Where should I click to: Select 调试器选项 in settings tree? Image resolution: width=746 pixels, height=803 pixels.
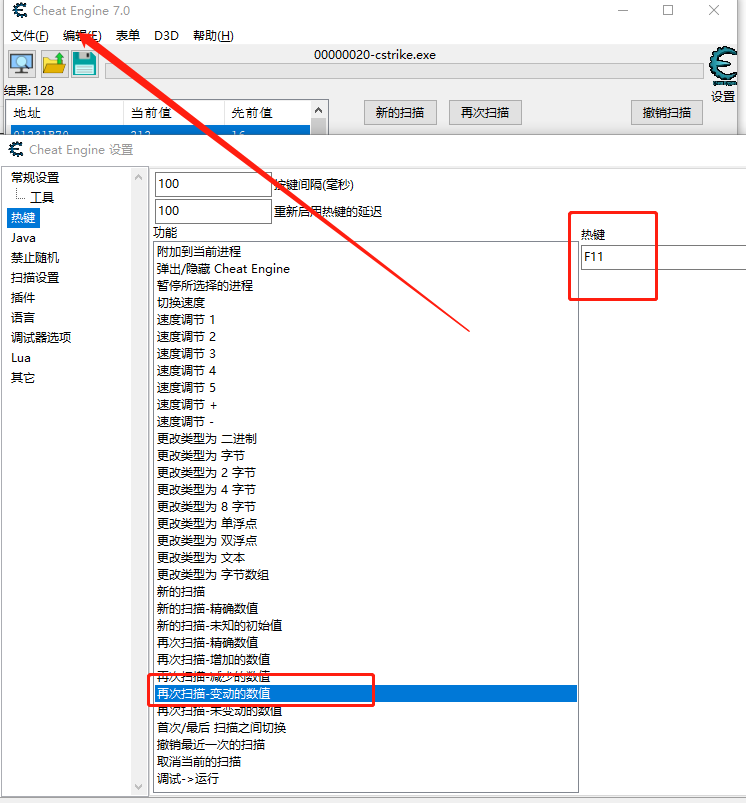41,337
